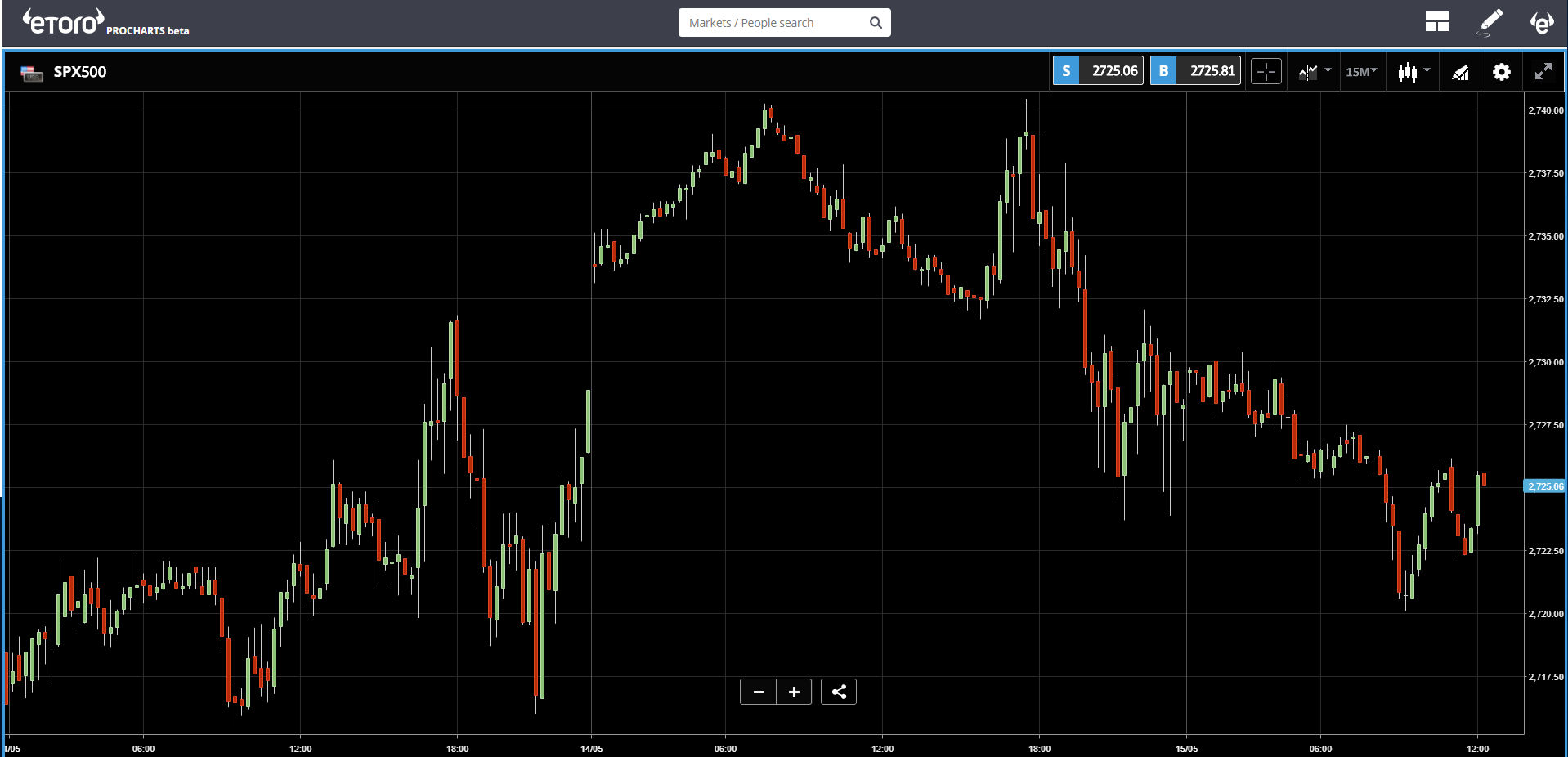Open the 15M timeframe dropdown
Screen dimensions: 1568x757
click(x=1361, y=72)
